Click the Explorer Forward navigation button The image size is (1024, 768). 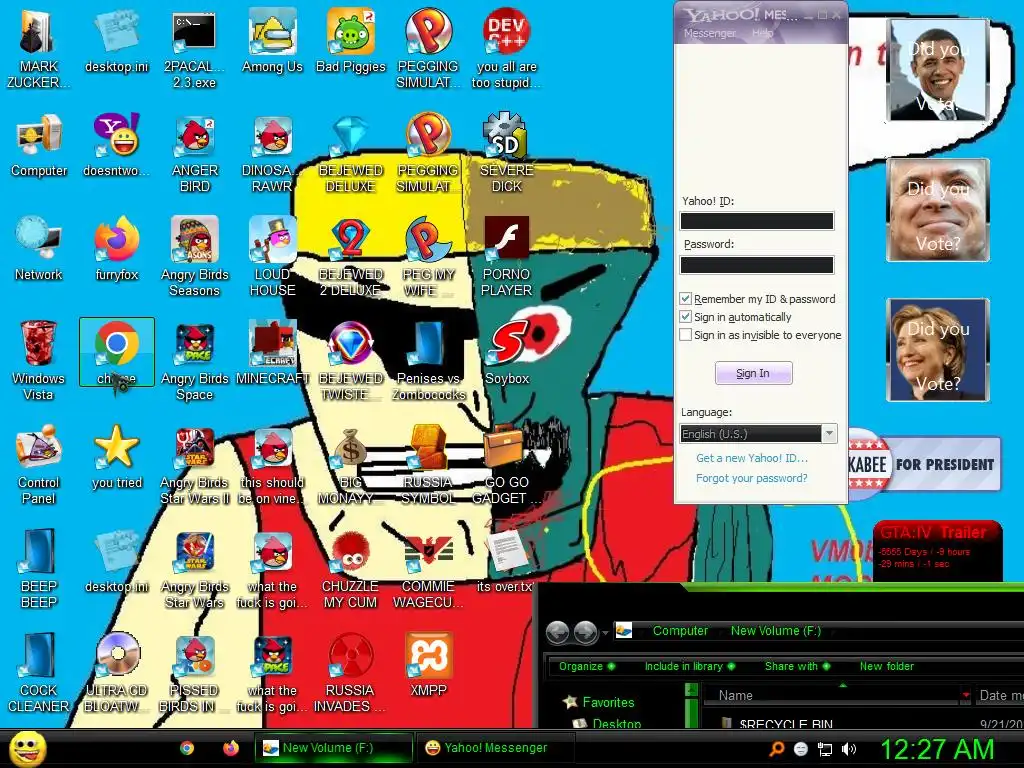586,632
